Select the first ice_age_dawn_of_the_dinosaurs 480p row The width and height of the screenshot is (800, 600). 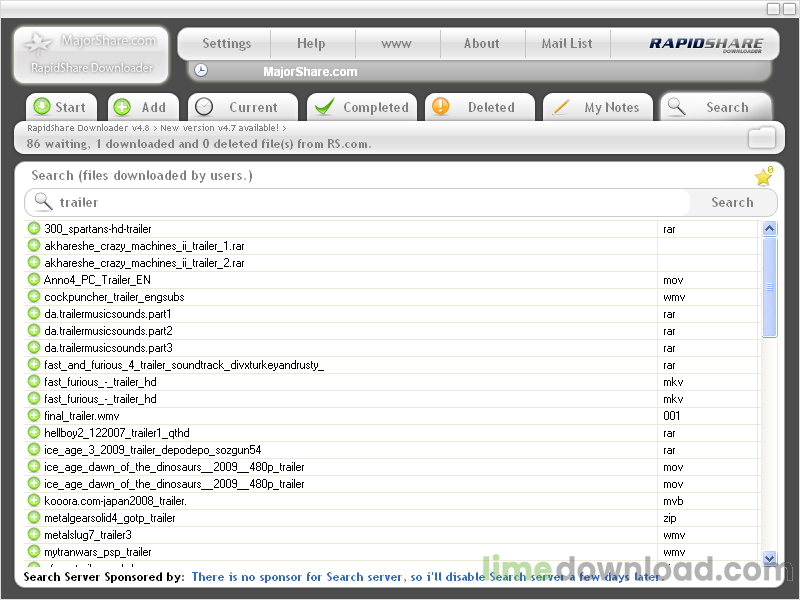click(x=392, y=467)
